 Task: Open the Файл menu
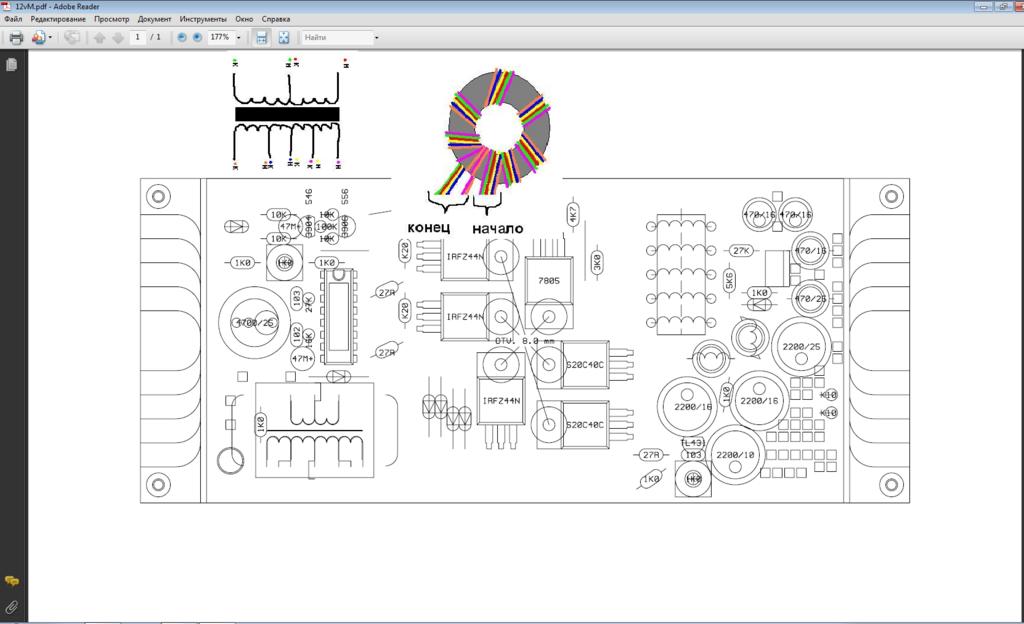click(x=13, y=19)
